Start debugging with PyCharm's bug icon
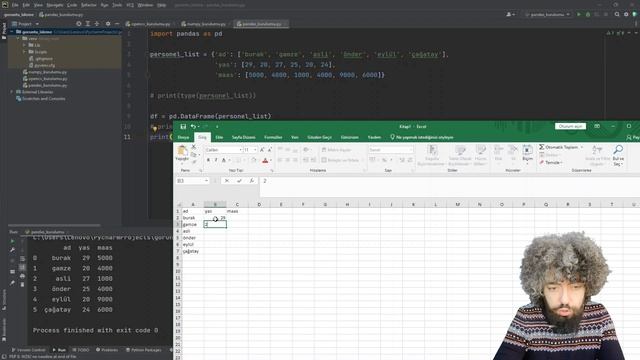 [588, 14]
